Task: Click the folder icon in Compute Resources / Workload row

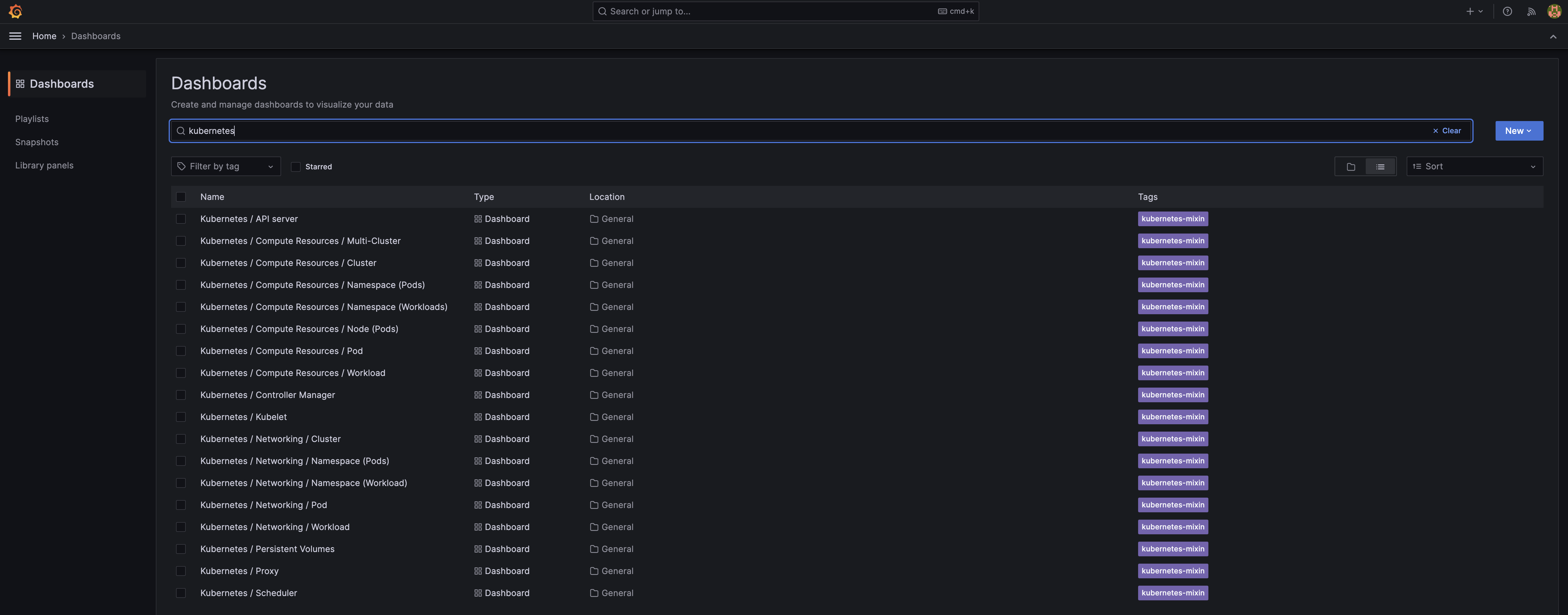Action: pyautogui.click(x=594, y=373)
